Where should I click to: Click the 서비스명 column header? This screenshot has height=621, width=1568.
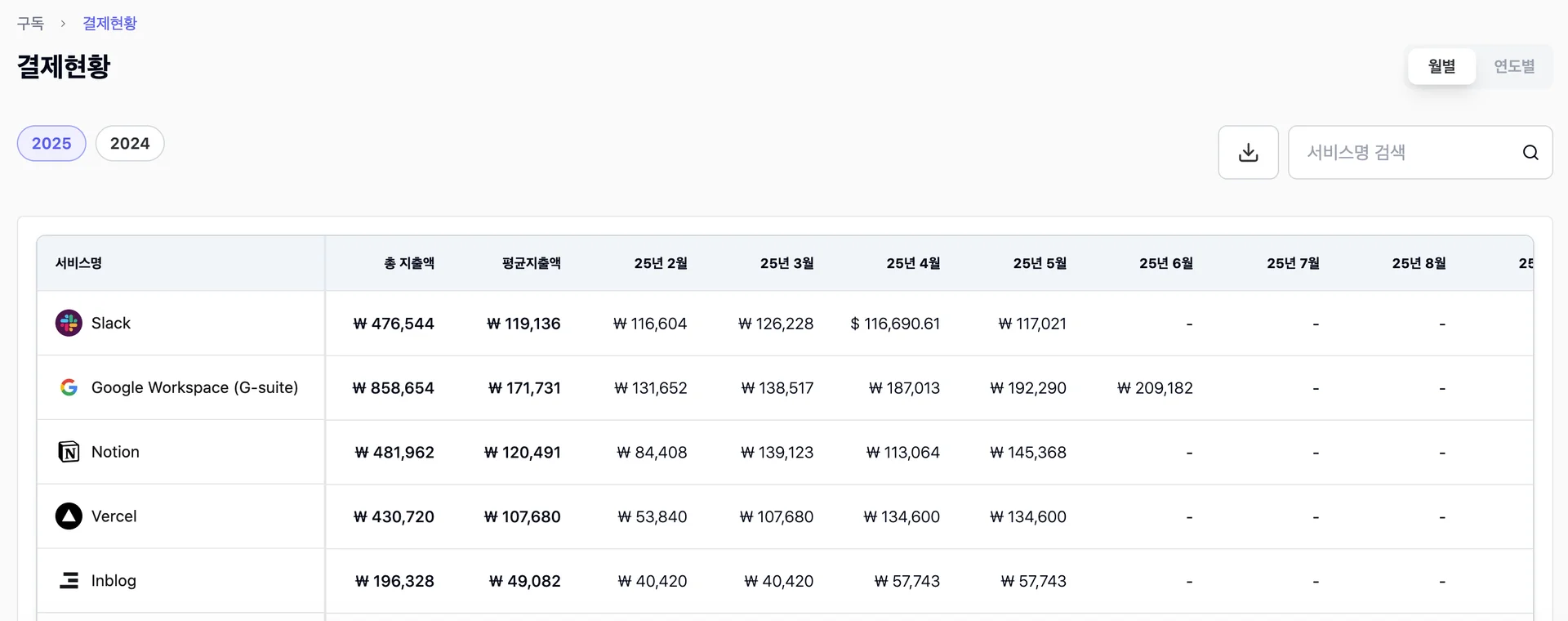click(x=78, y=263)
